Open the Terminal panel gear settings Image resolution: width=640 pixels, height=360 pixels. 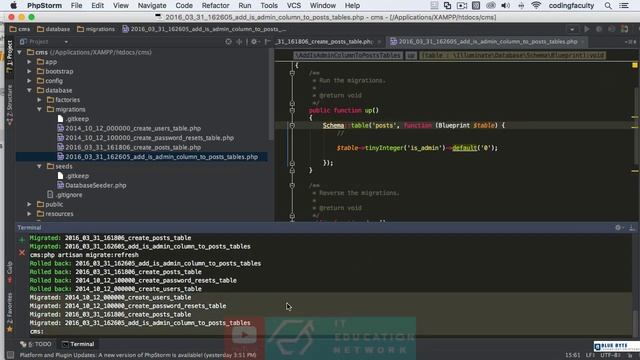click(x=618, y=228)
